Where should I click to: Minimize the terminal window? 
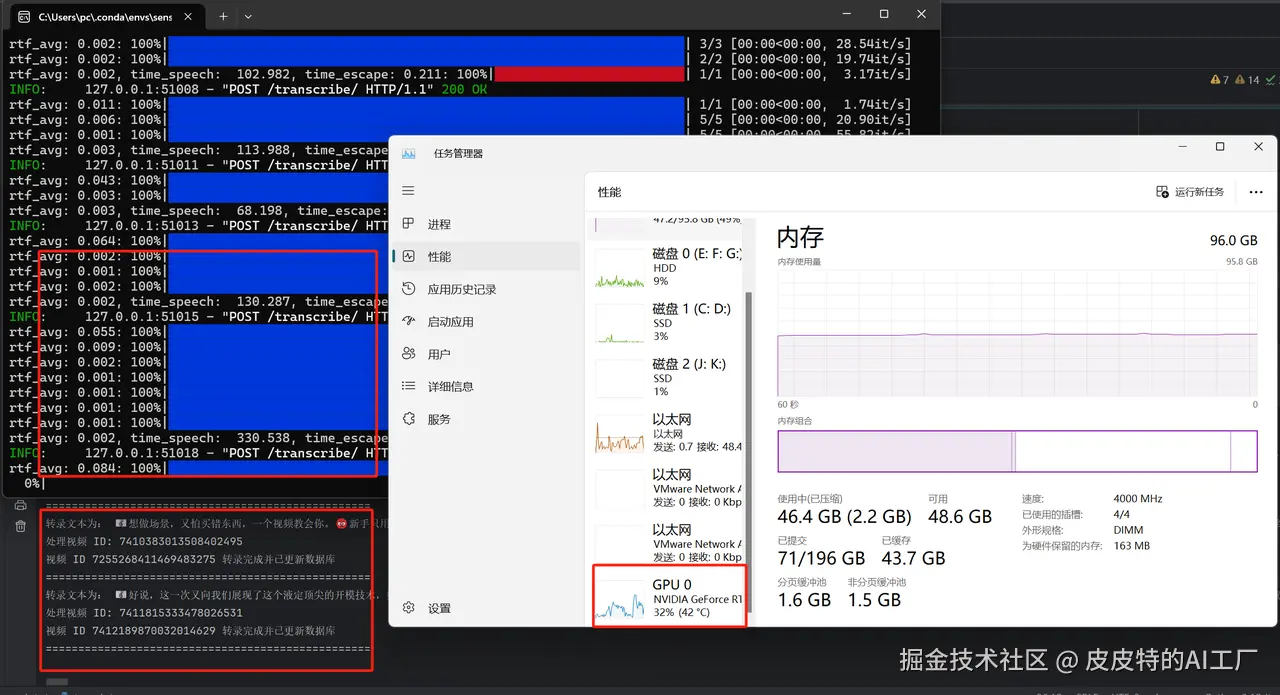847,14
